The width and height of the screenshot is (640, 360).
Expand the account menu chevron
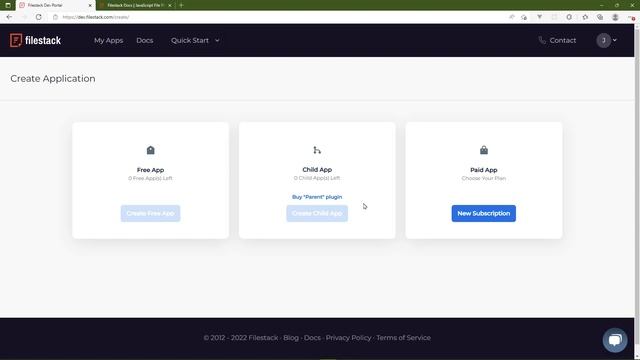[x=615, y=40]
